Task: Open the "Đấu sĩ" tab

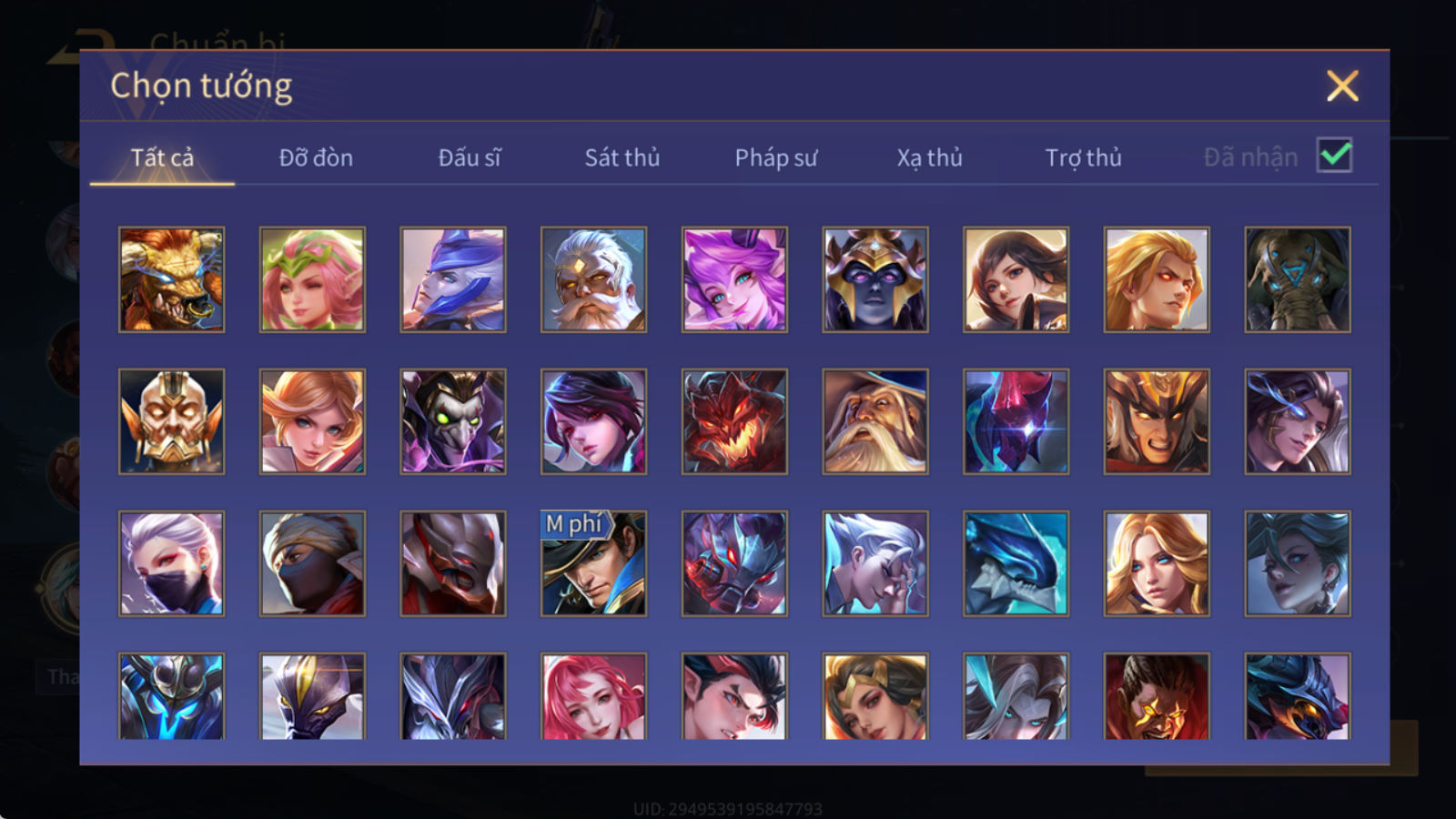Action: pyautogui.click(x=470, y=157)
